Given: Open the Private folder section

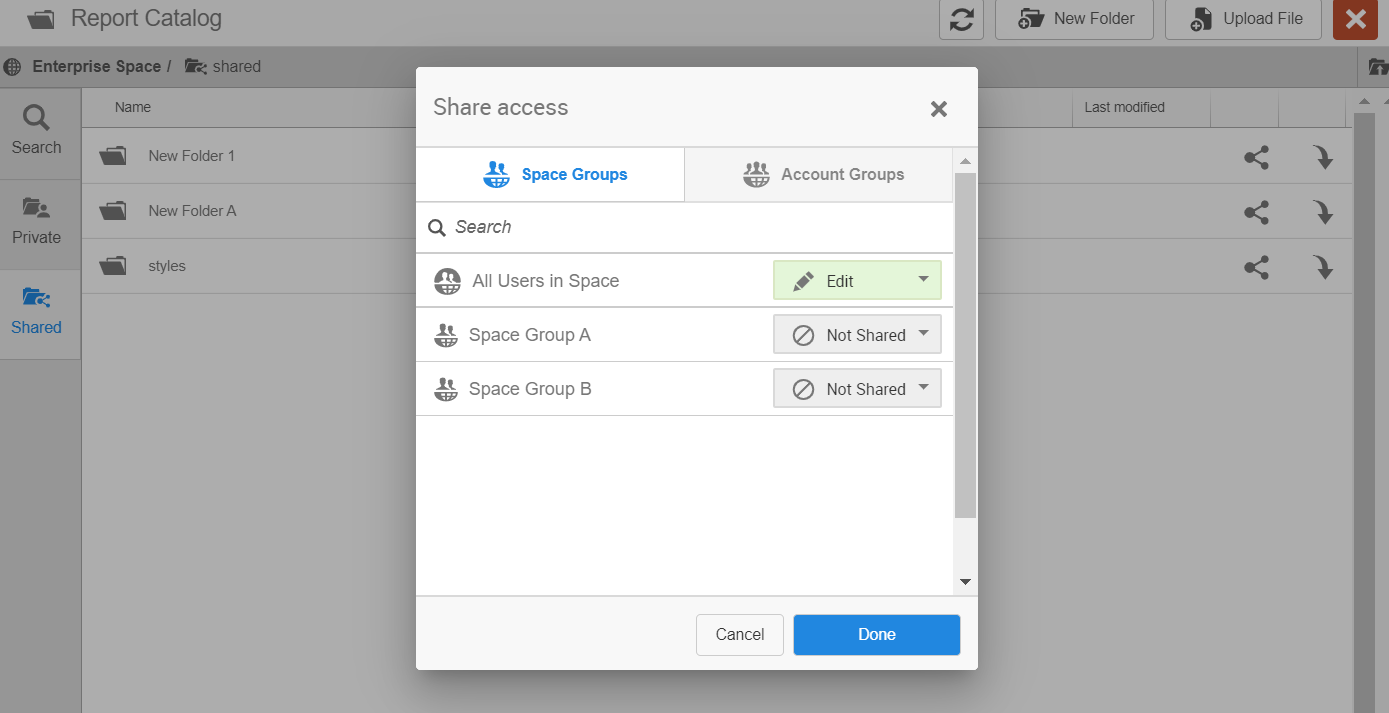Looking at the screenshot, I should (x=37, y=222).
